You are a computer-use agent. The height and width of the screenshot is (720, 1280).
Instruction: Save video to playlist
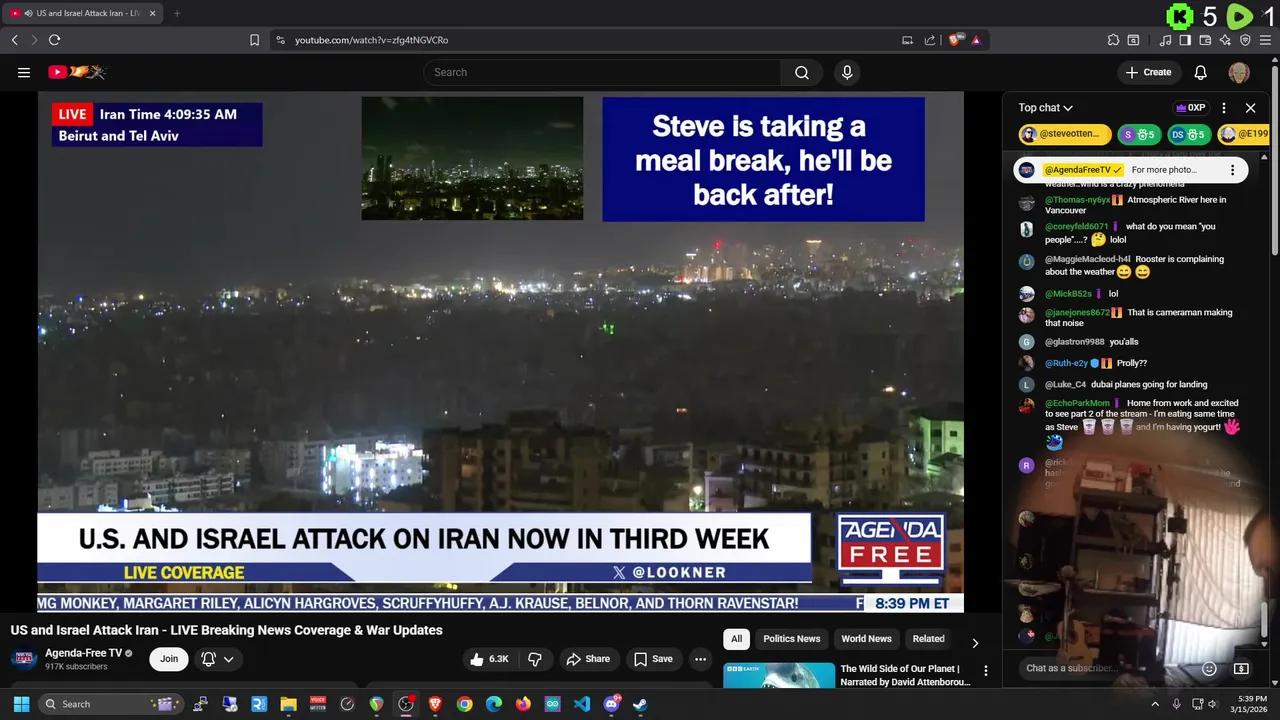pos(653,659)
